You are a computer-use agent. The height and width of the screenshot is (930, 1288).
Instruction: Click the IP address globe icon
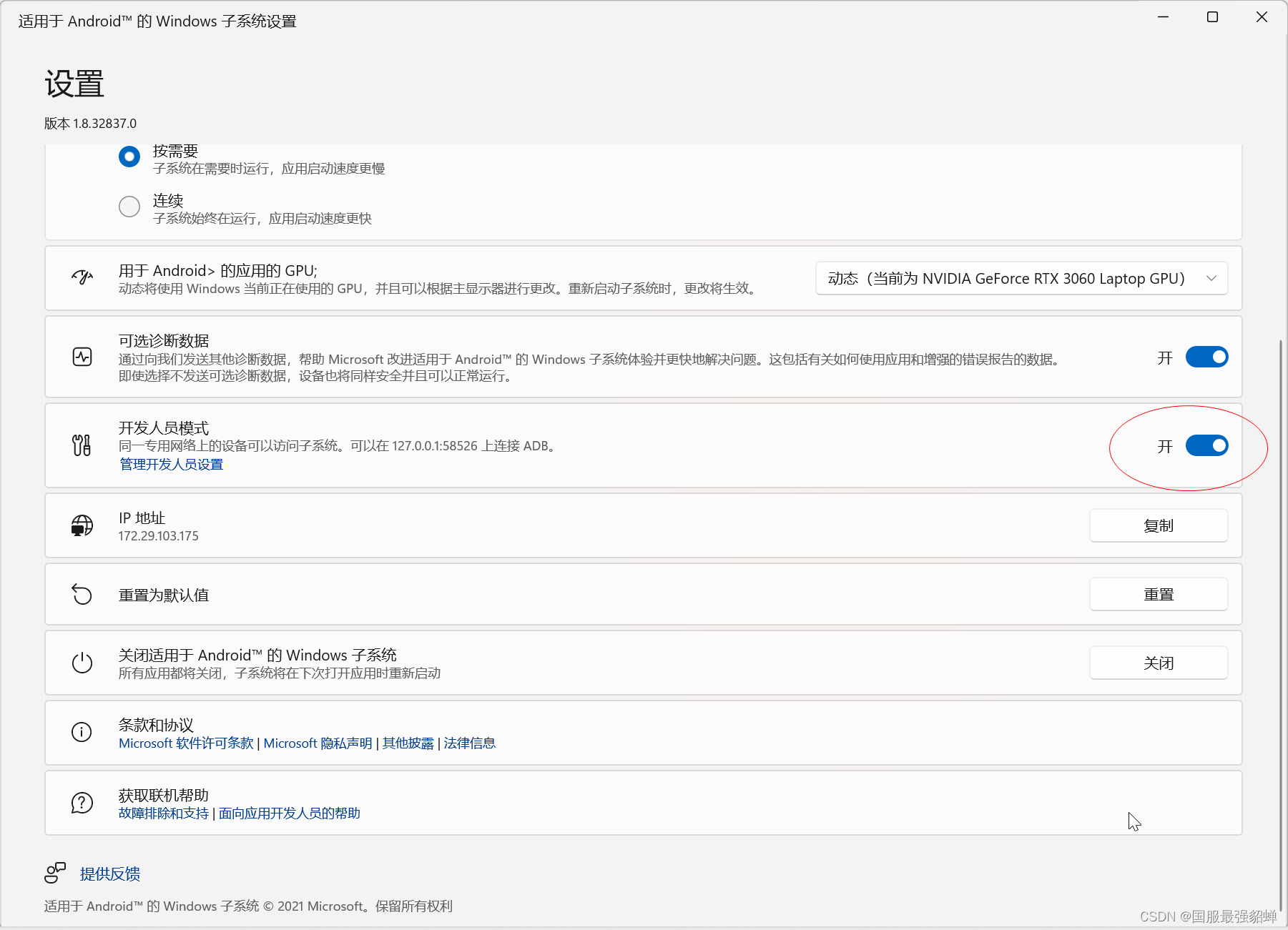tap(82, 525)
